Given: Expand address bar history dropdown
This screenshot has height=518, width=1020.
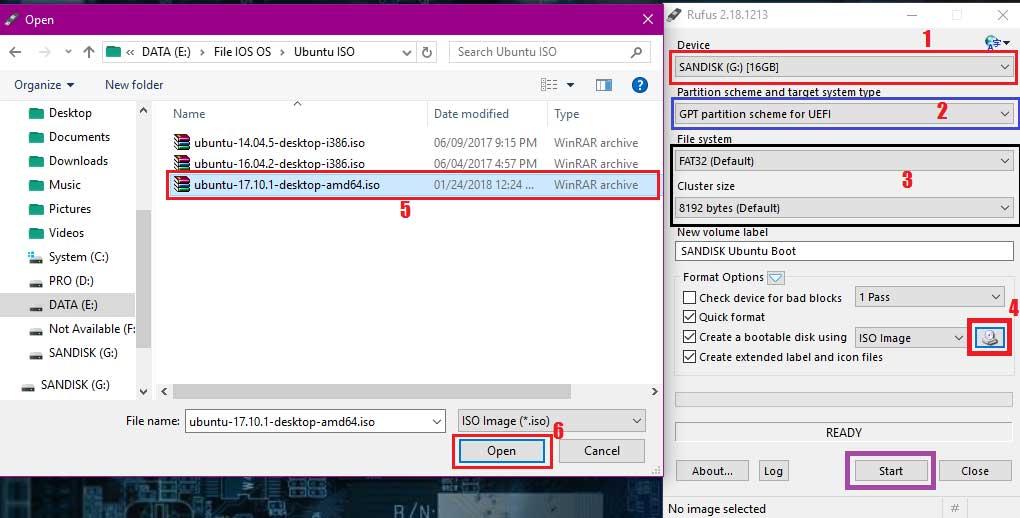Looking at the screenshot, I should pyautogui.click(x=407, y=52).
